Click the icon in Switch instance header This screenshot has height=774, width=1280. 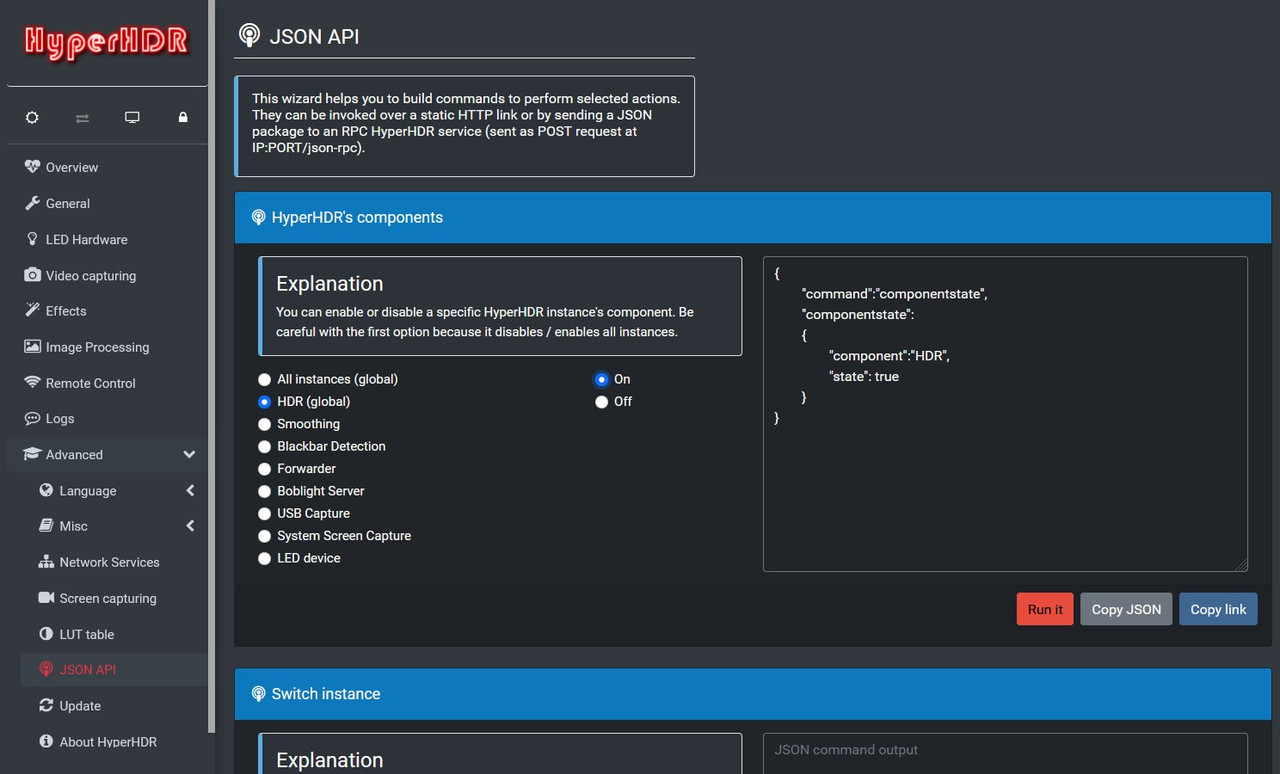(x=258, y=694)
